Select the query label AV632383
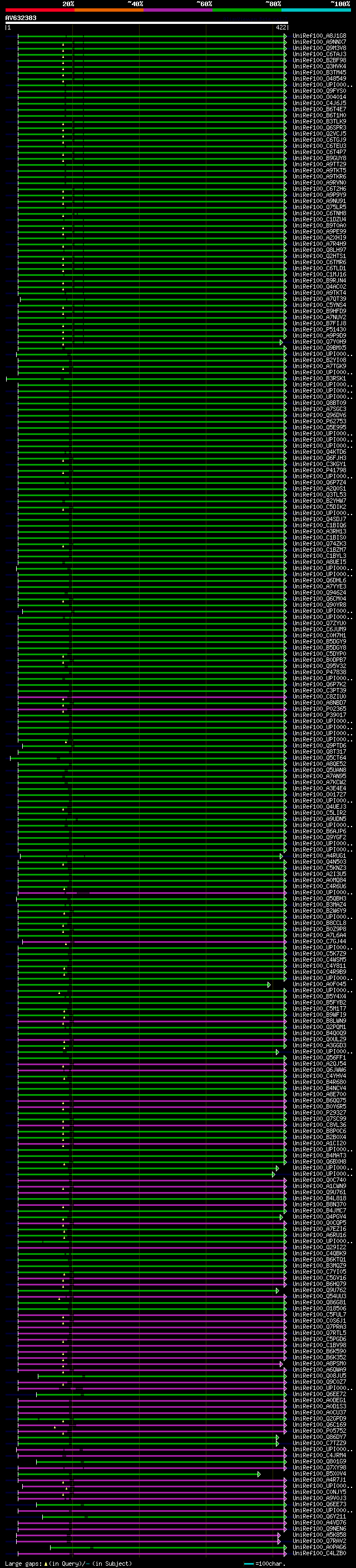 click(x=21, y=18)
